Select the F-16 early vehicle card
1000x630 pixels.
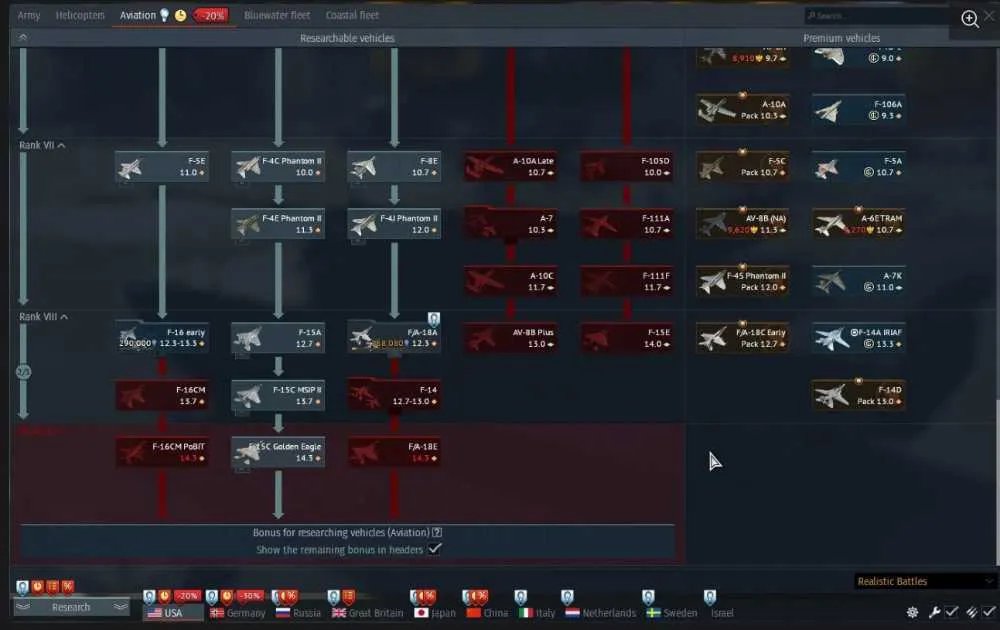(x=162, y=338)
